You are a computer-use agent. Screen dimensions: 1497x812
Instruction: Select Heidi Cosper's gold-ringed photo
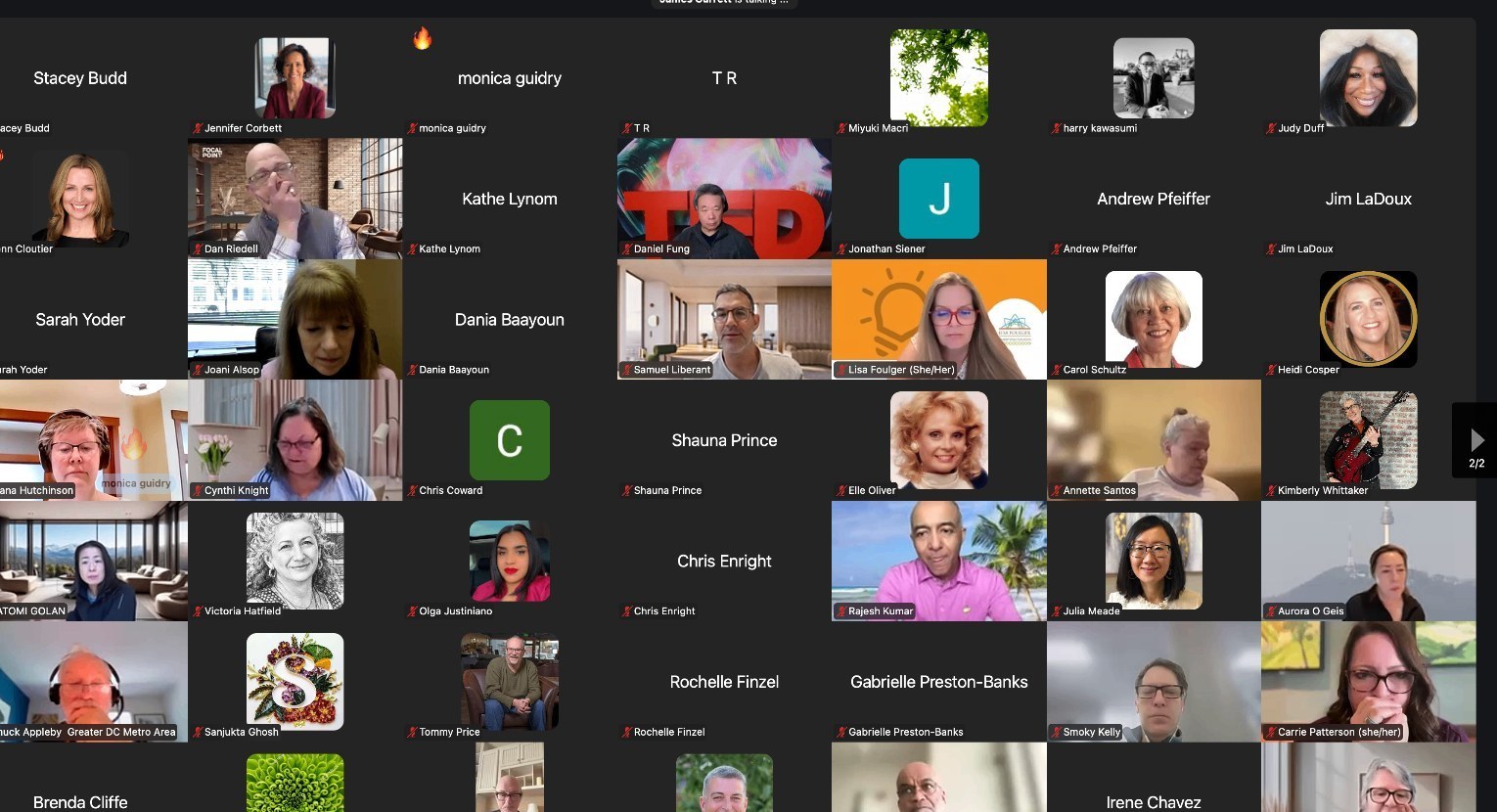pyautogui.click(x=1369, y=319)
